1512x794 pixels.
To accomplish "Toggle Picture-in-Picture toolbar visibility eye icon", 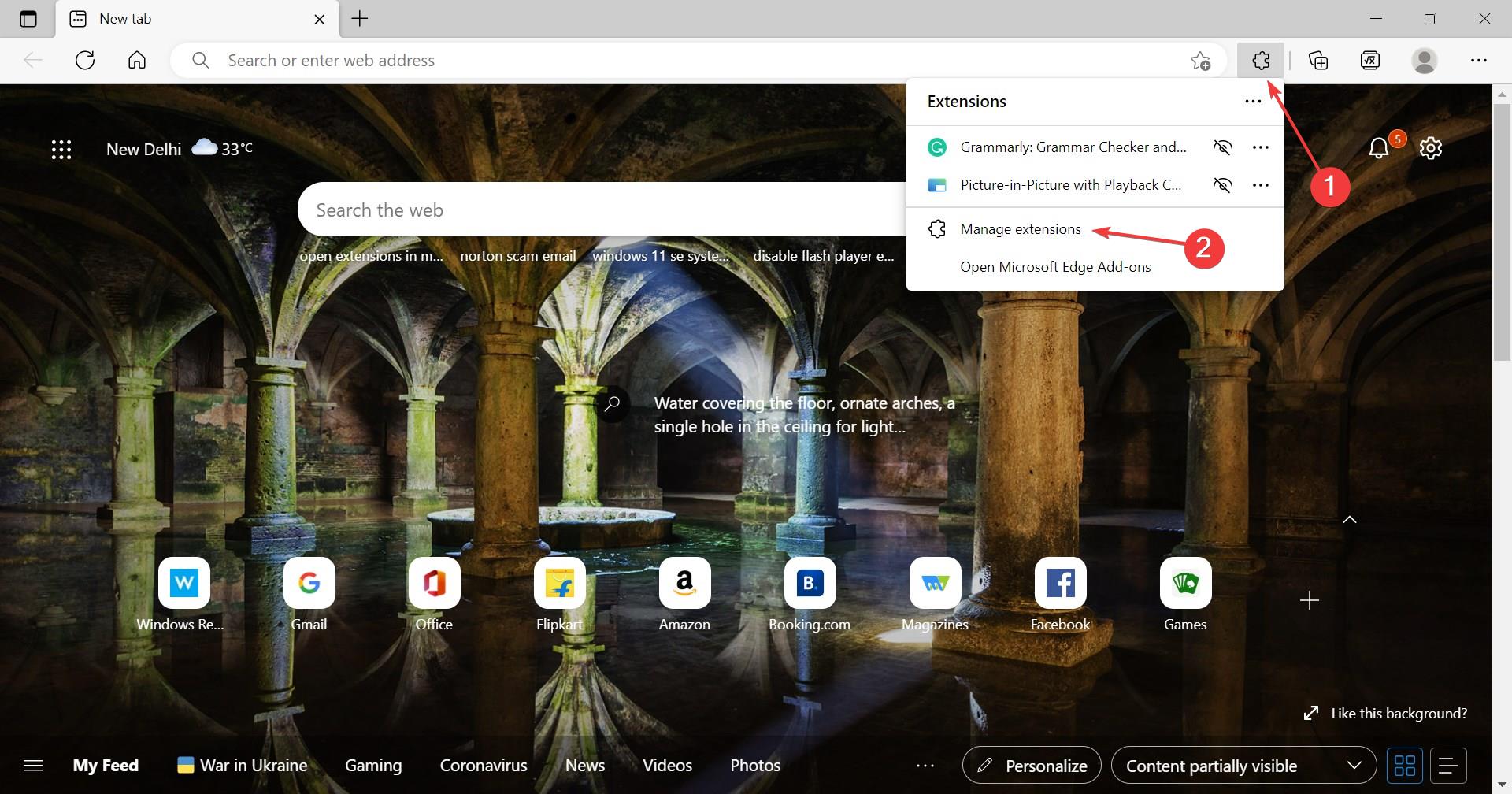I will [x=1222, y=185].
